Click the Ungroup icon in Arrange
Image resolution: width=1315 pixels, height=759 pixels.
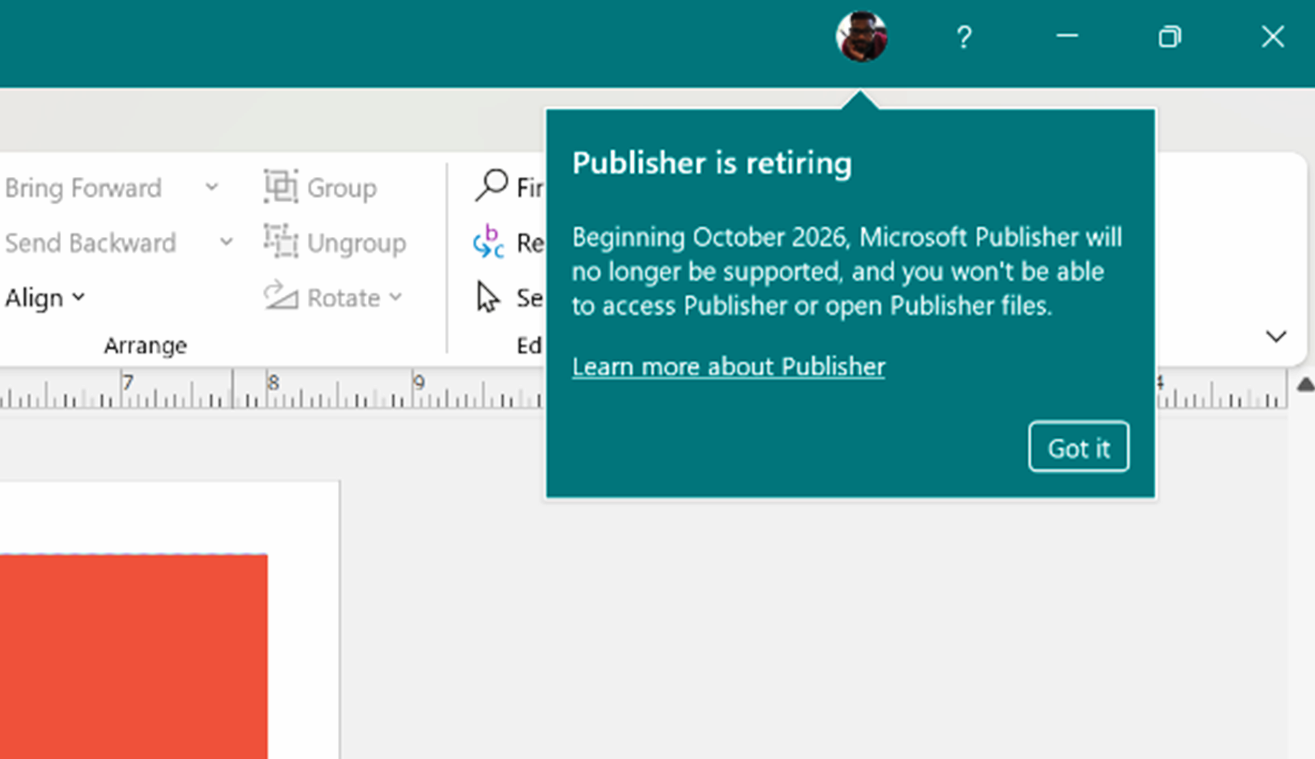click(x=281, y=242)
